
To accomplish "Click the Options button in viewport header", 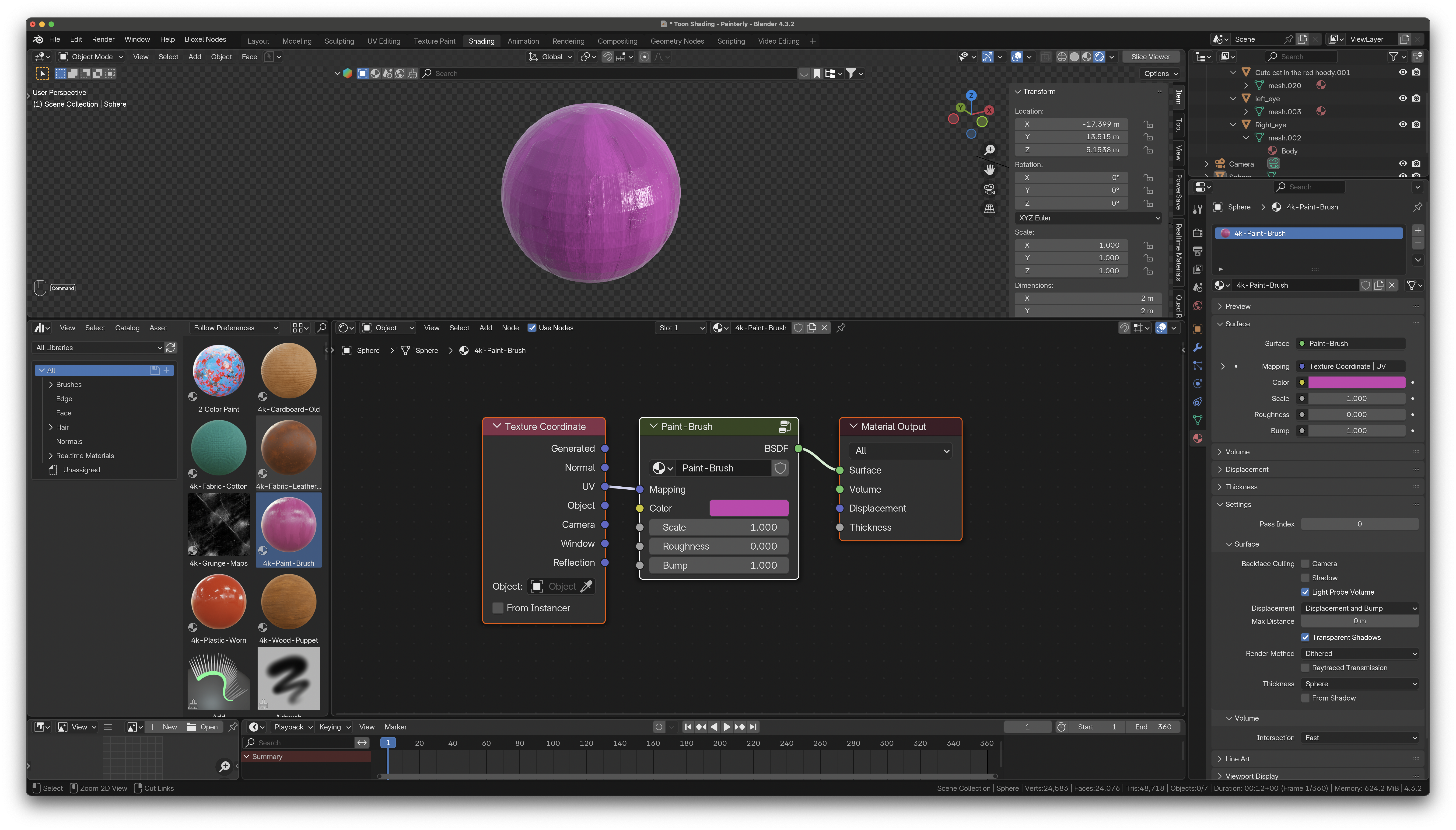I will click(1160, 73).
